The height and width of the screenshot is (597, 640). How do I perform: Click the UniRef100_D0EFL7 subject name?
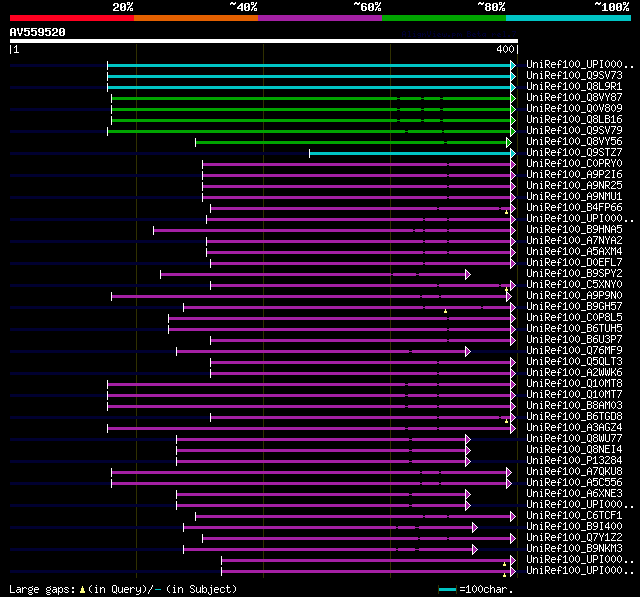[574, 263]
